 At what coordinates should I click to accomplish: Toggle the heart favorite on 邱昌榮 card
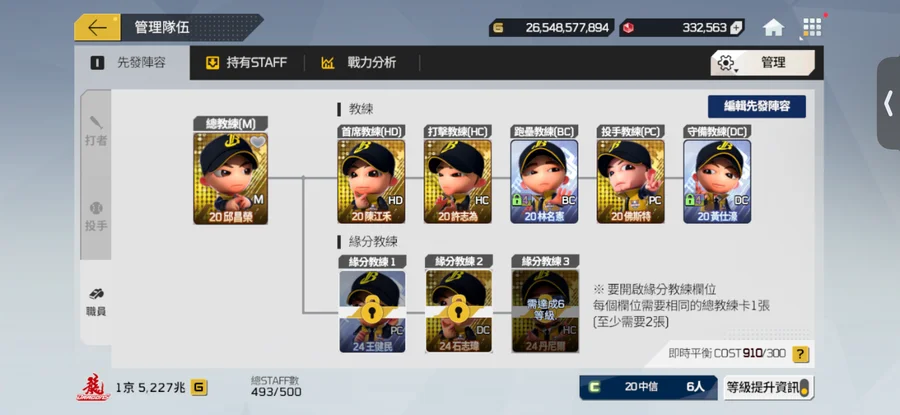point(258,142)
